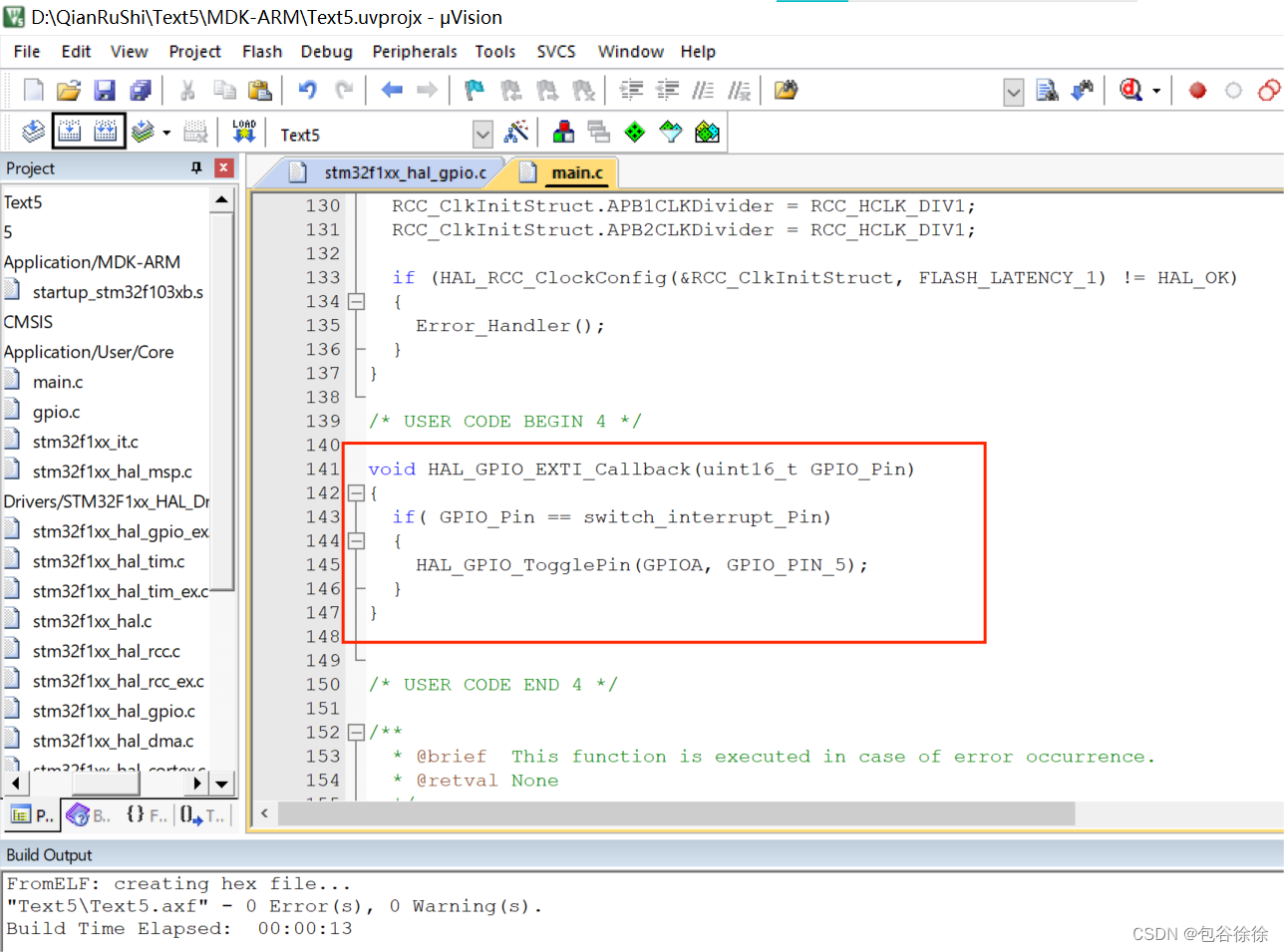Navigate backwards with the blue left arrow

(x=392, y=91)
